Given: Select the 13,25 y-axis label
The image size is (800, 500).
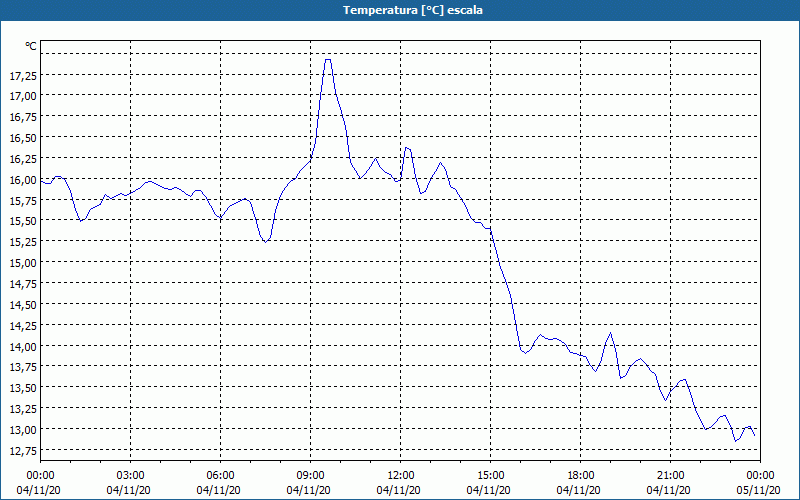Looking at the screenshot, I should pyautogui.click(x=22, y=409).
